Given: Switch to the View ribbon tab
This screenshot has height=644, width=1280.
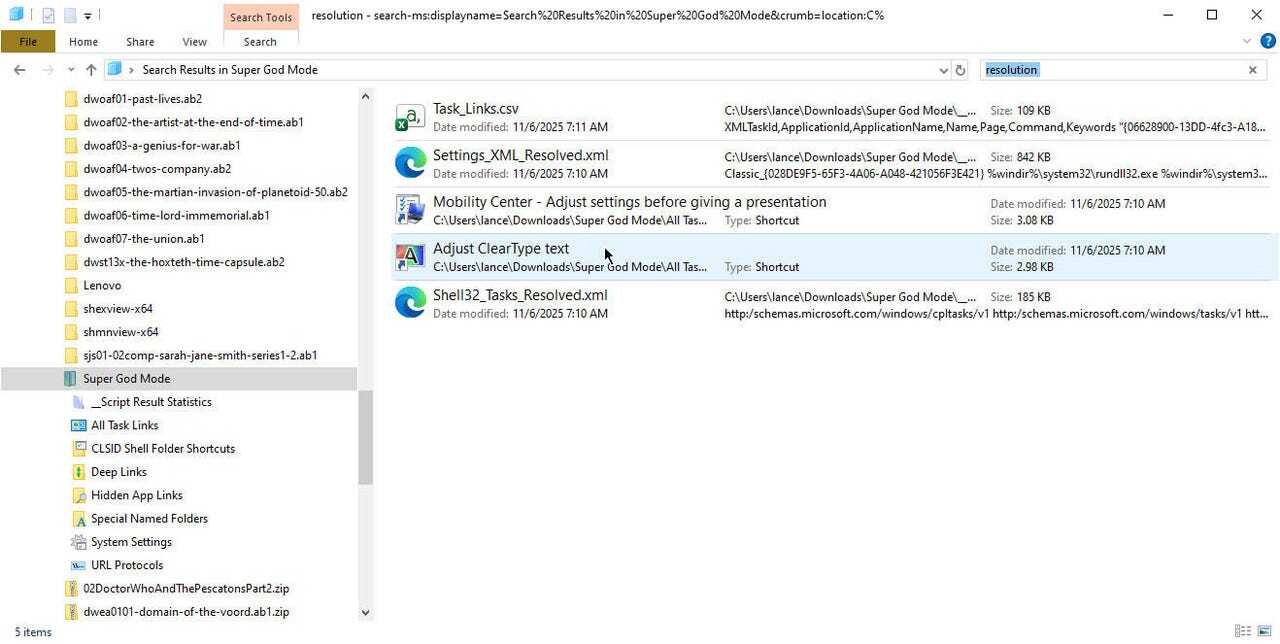Looking at the screenshot, I should [x=194, y=41].
